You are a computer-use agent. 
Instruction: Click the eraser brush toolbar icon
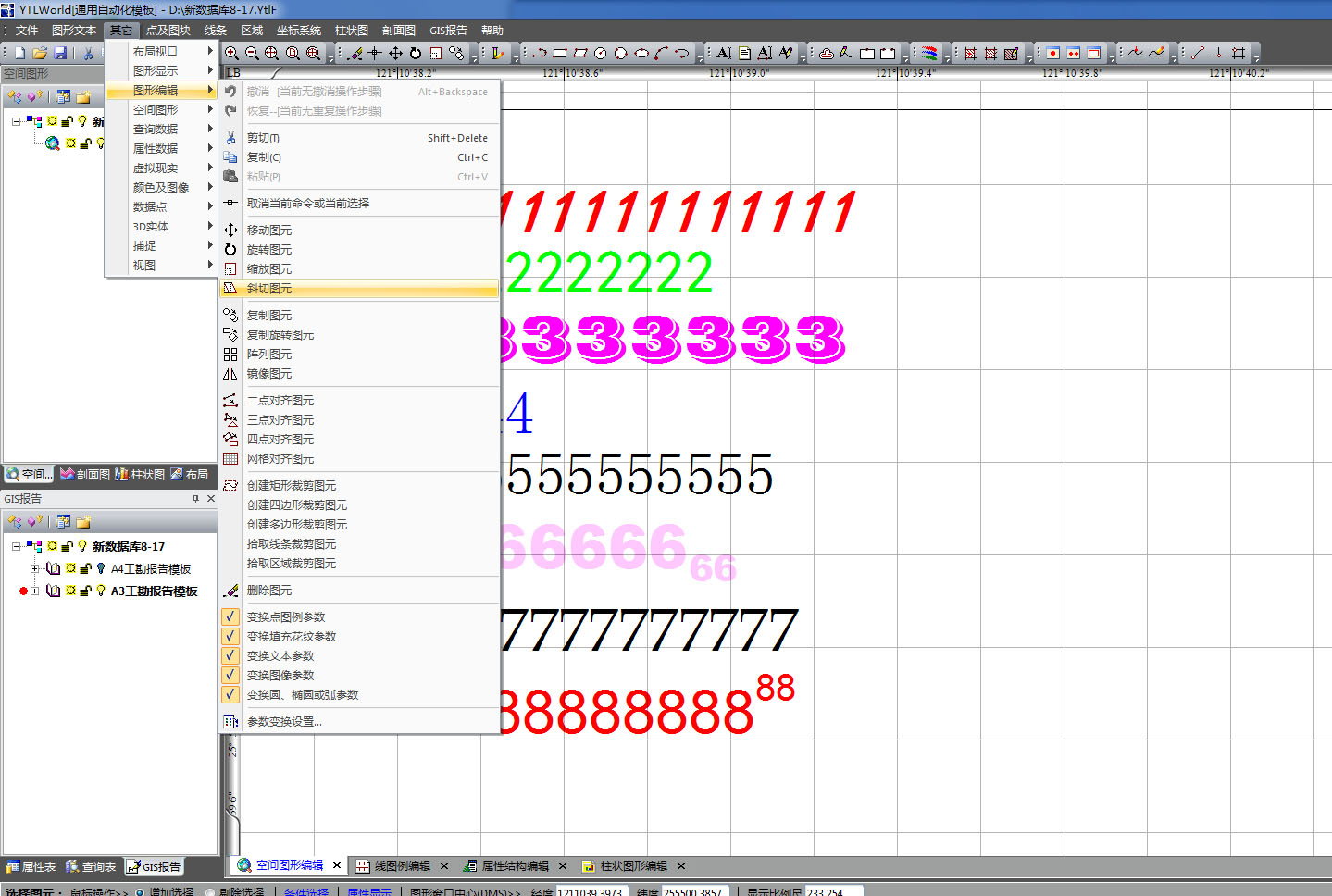[x=355, y=53]
